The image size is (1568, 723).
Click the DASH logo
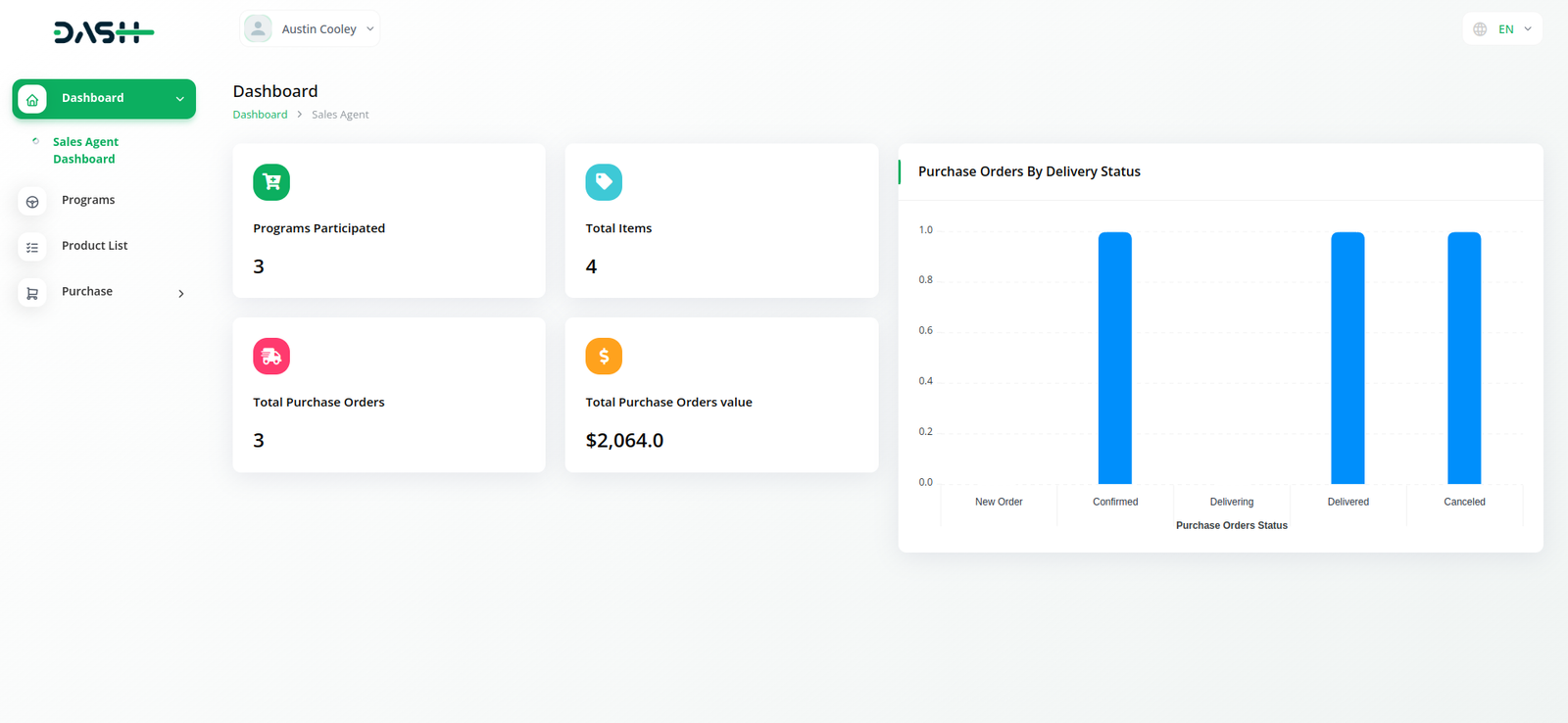tap(104, 32)
